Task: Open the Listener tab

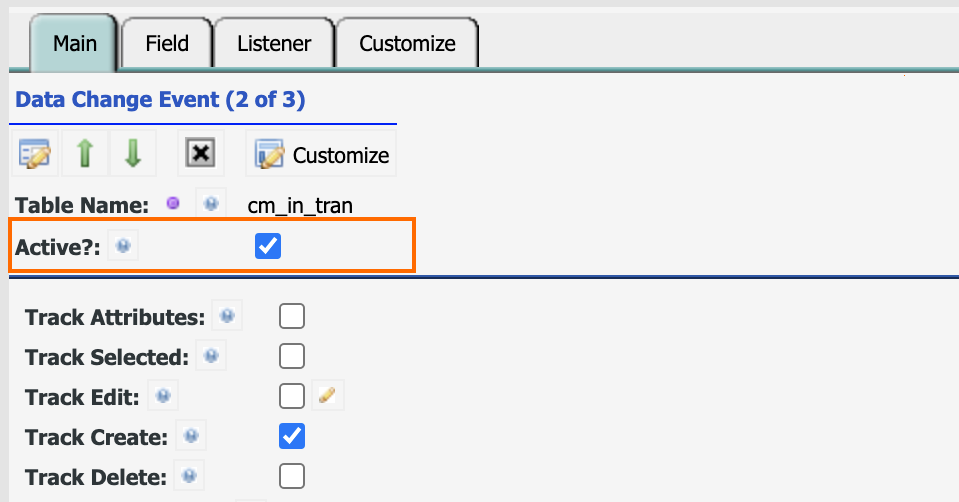Action: (x=274, y=43)
